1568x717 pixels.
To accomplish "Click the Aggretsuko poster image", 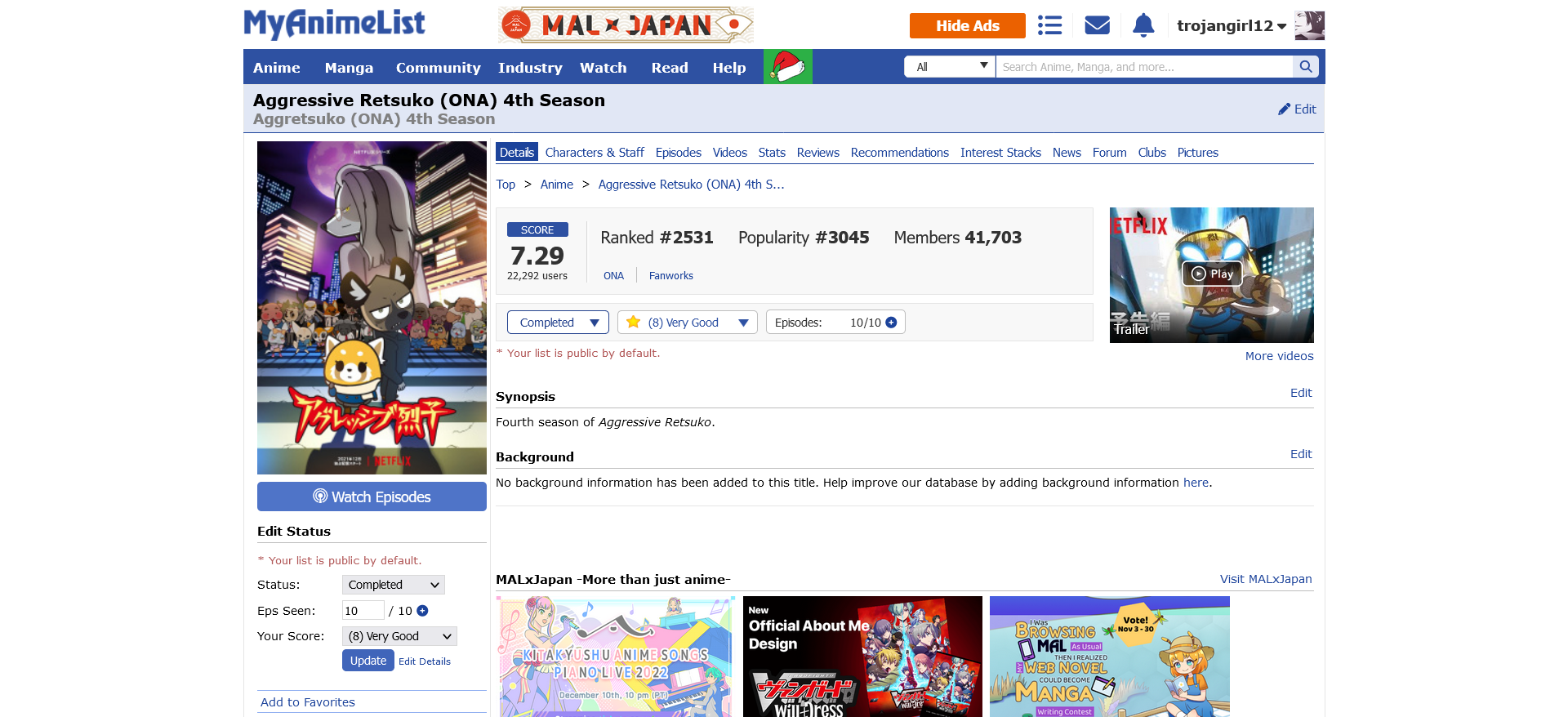I will (372, 308).
